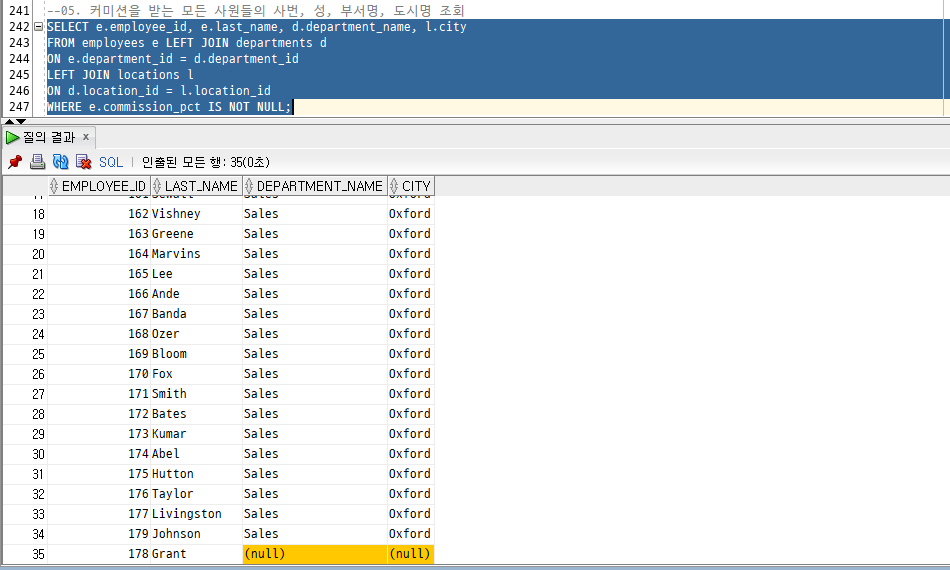Screen dimensions: 950x570
Task: Sort by the CITY column header
Action: click(411, 186)
